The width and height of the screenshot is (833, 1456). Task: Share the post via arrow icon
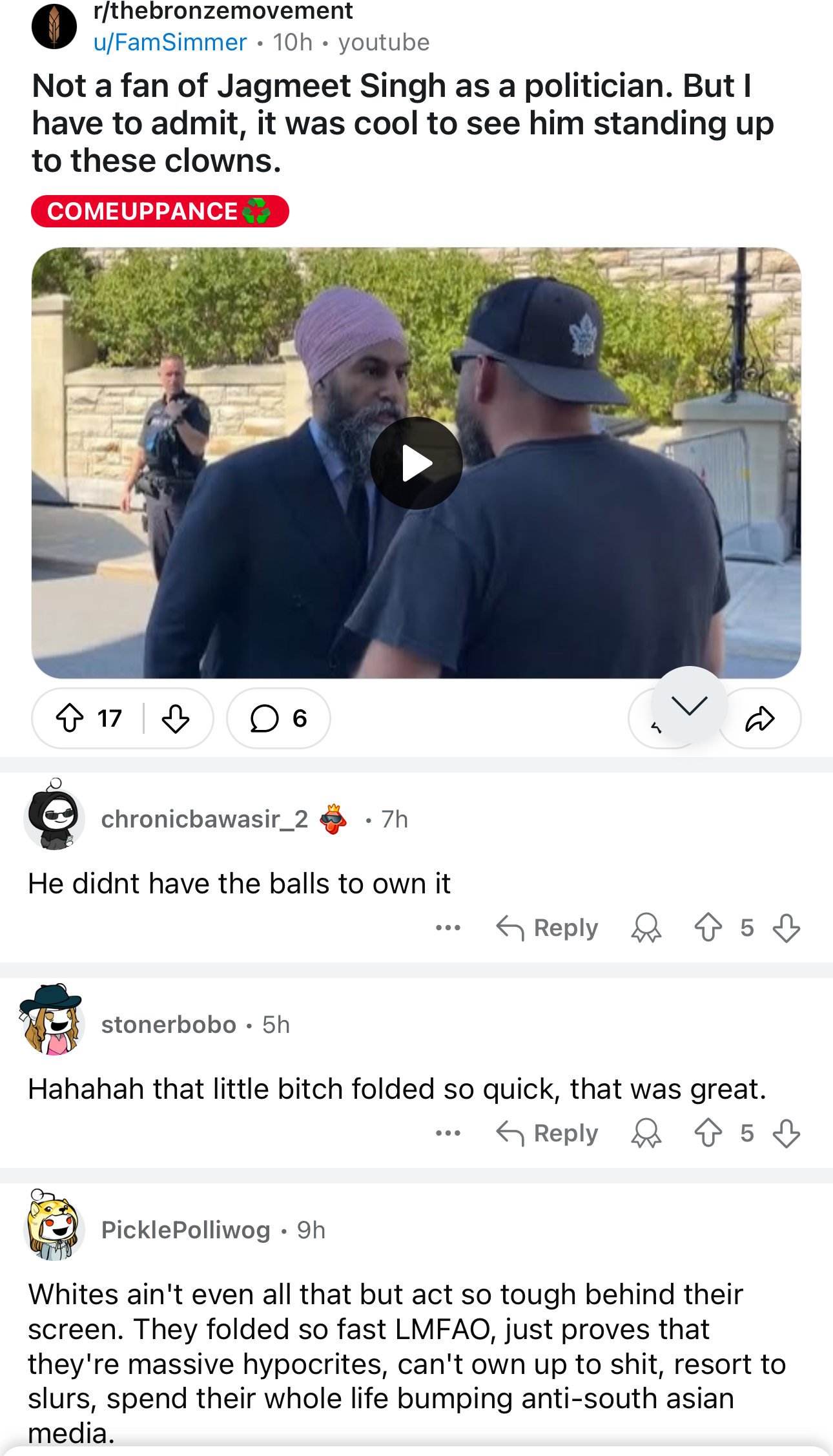[760, 718]
